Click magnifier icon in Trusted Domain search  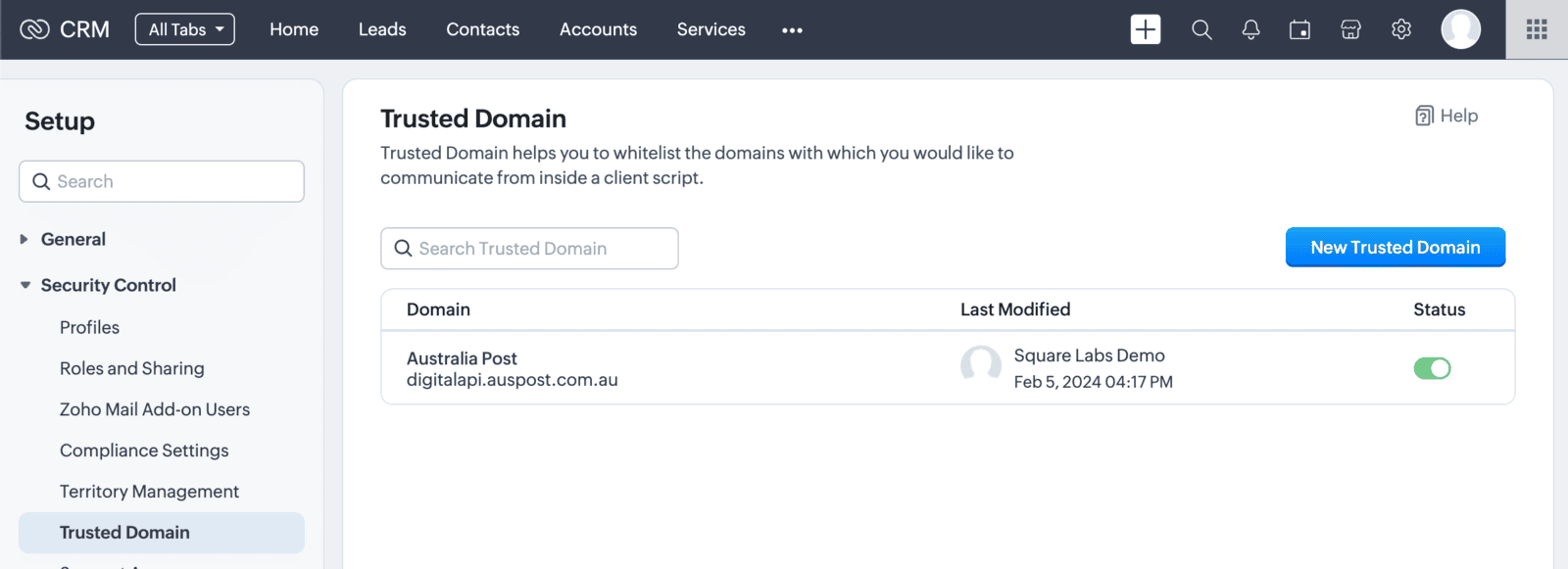(403, 249)
